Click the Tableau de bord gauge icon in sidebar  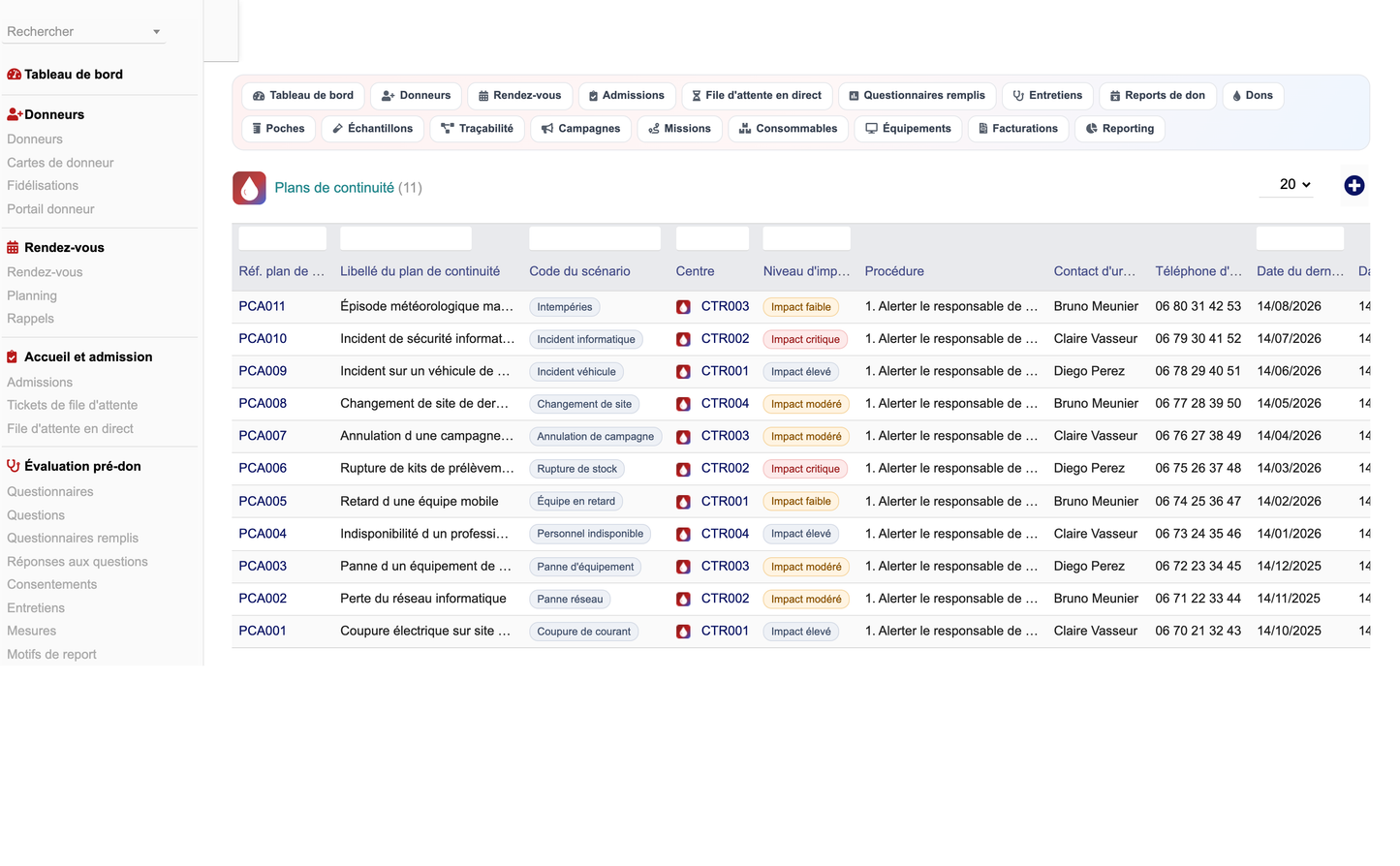[14, 75]
